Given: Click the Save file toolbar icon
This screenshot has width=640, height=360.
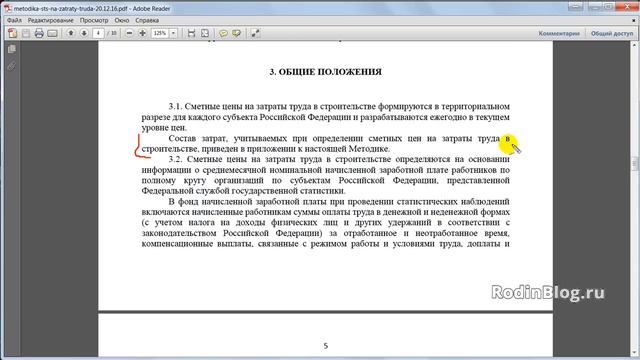Looking at the screenshot, I should [x=26, y=33].
